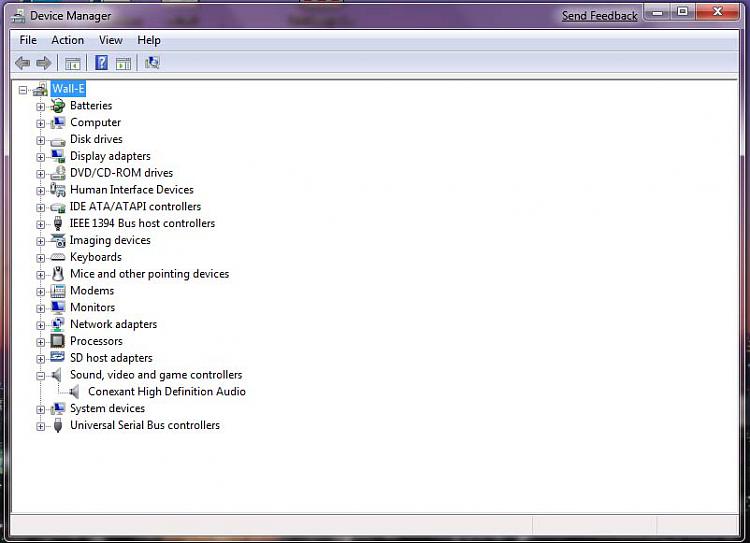Screen dimensions: 750x543
Task: Click the DVD/CD-ROM drives icon
Action: pos(58,173)
